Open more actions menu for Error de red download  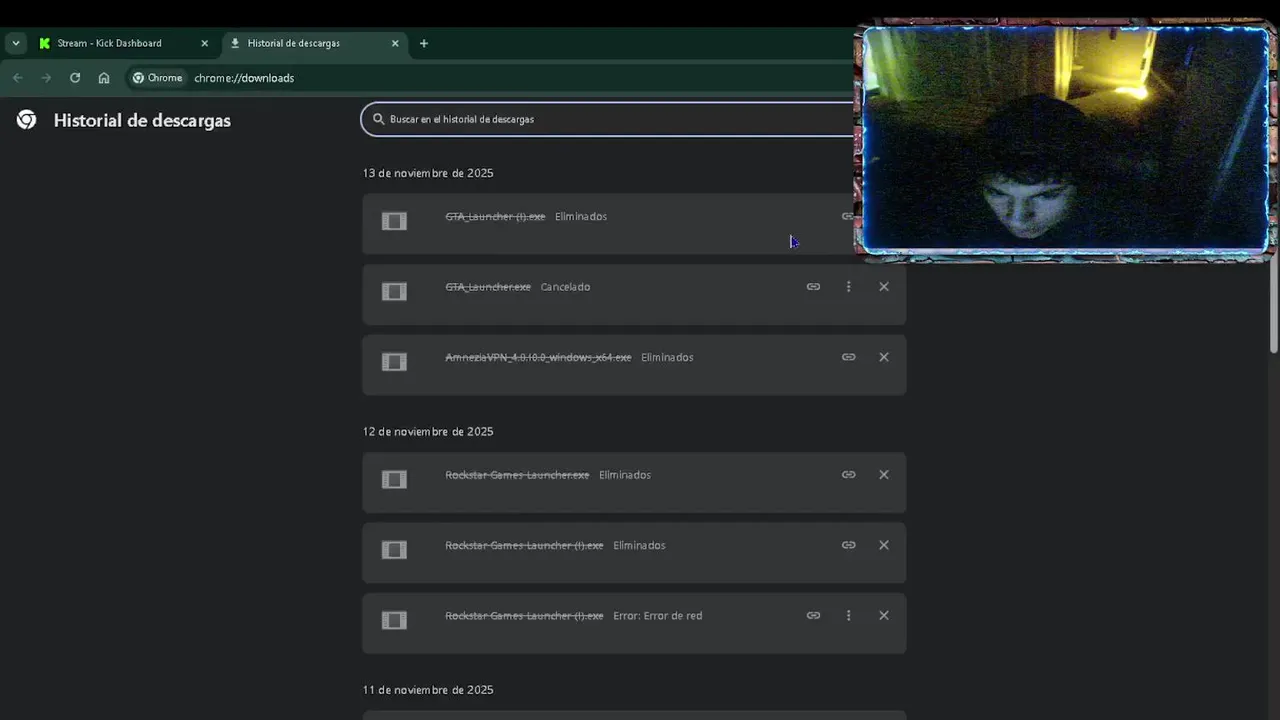coord(848,616)
